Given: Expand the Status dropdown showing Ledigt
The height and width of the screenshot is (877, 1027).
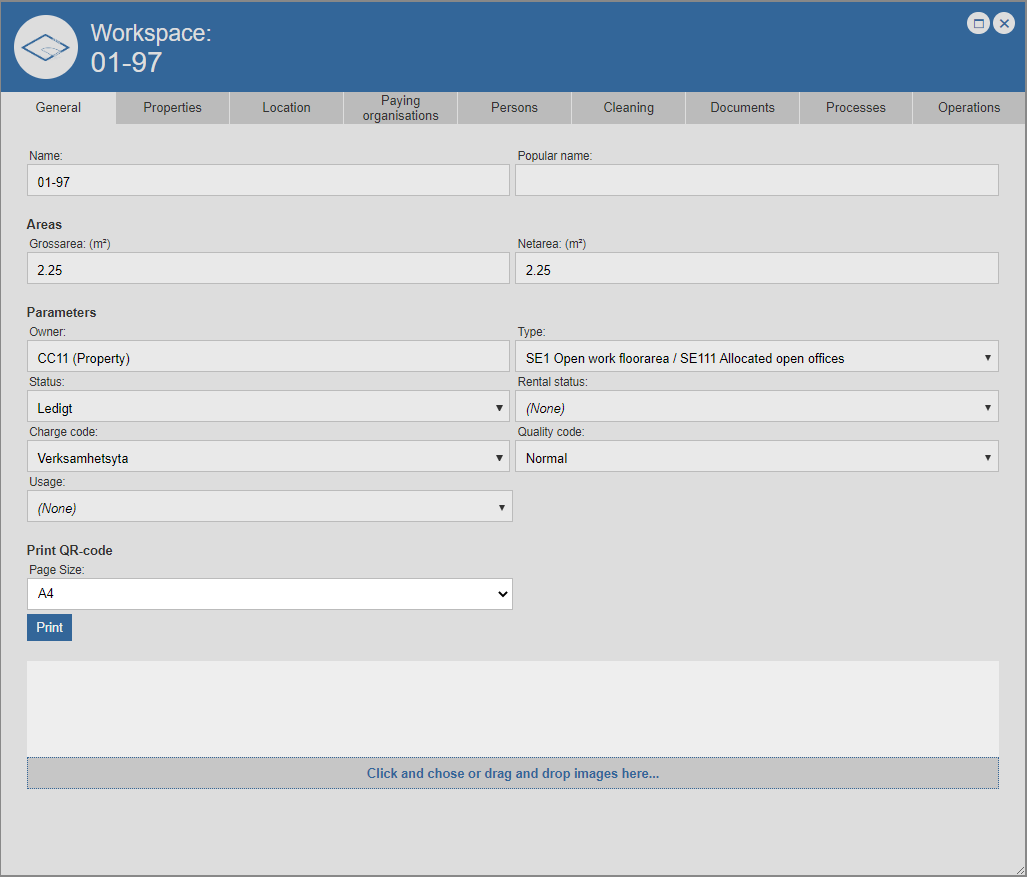Looking at the screenshot, I should [268, 407].
